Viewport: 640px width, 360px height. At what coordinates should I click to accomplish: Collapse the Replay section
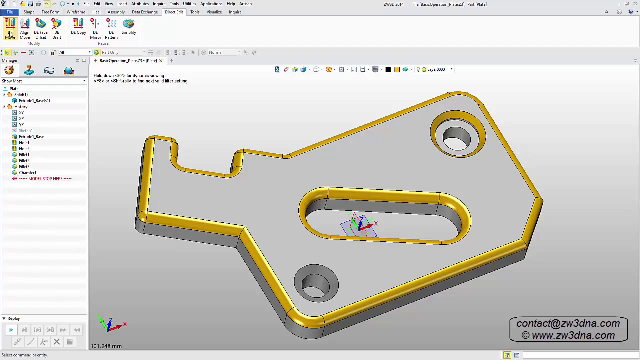coord(4,318)
